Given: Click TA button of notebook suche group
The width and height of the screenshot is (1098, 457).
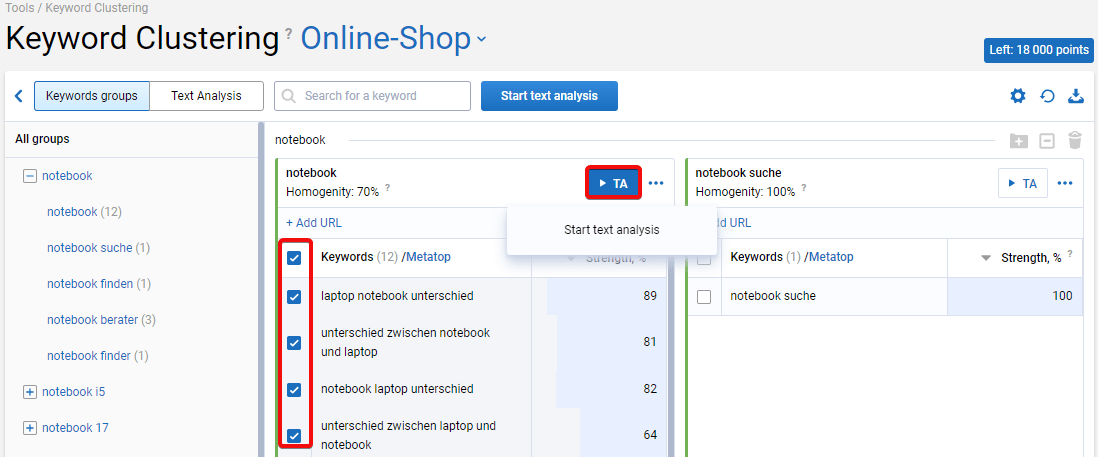Looking at the screenshot, I should tap(1022, 183).
